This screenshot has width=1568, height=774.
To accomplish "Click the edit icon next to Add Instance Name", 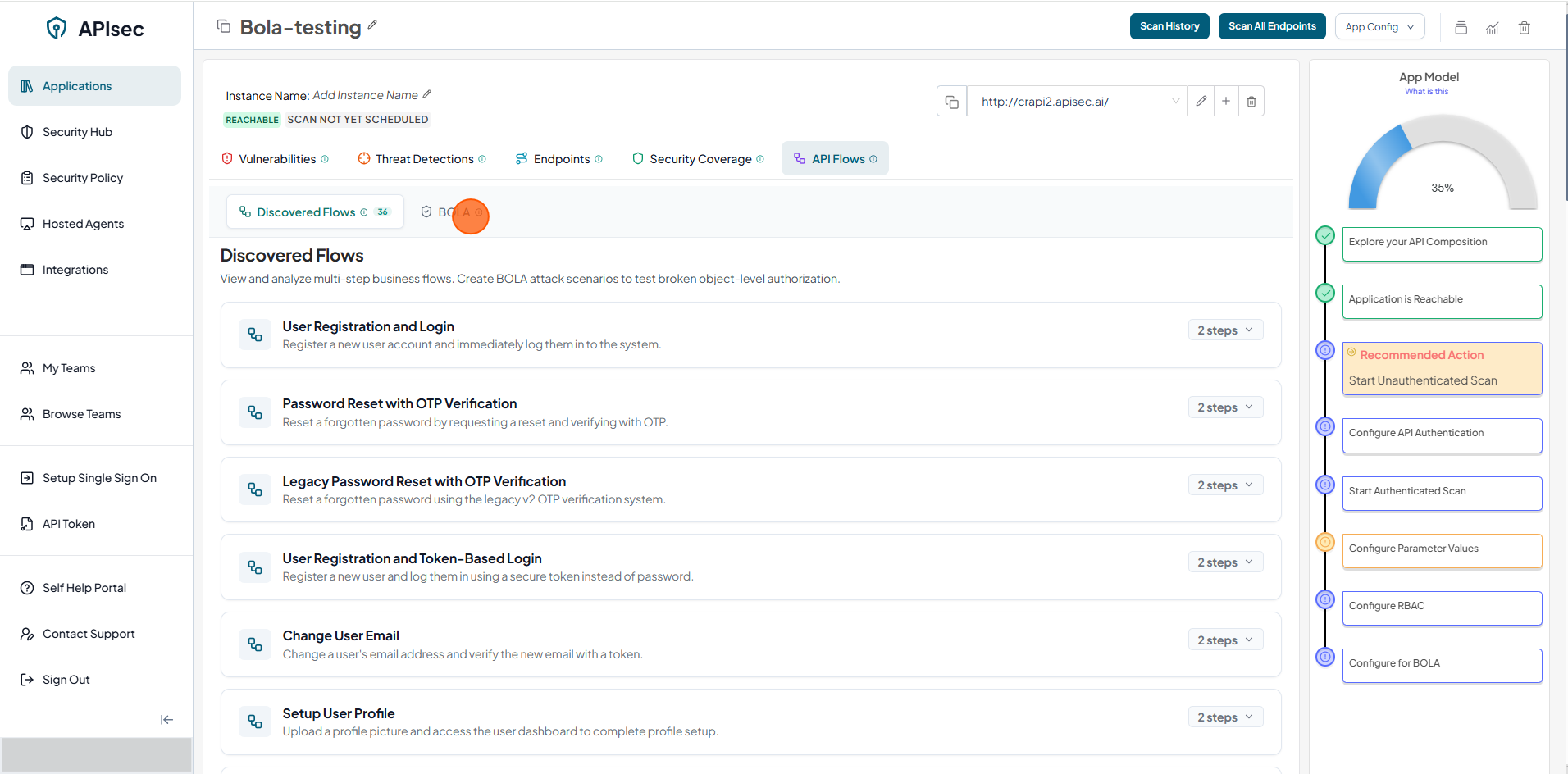I will [427, 95].
